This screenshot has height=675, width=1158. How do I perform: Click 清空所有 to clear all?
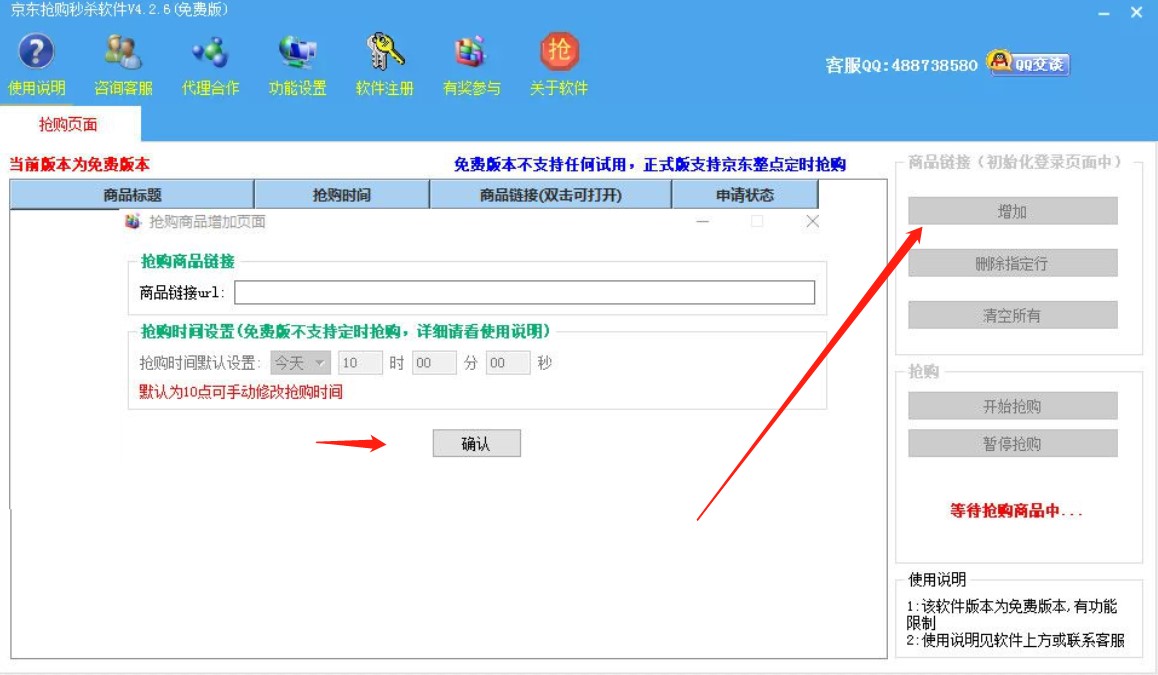tap(1013, 315)
